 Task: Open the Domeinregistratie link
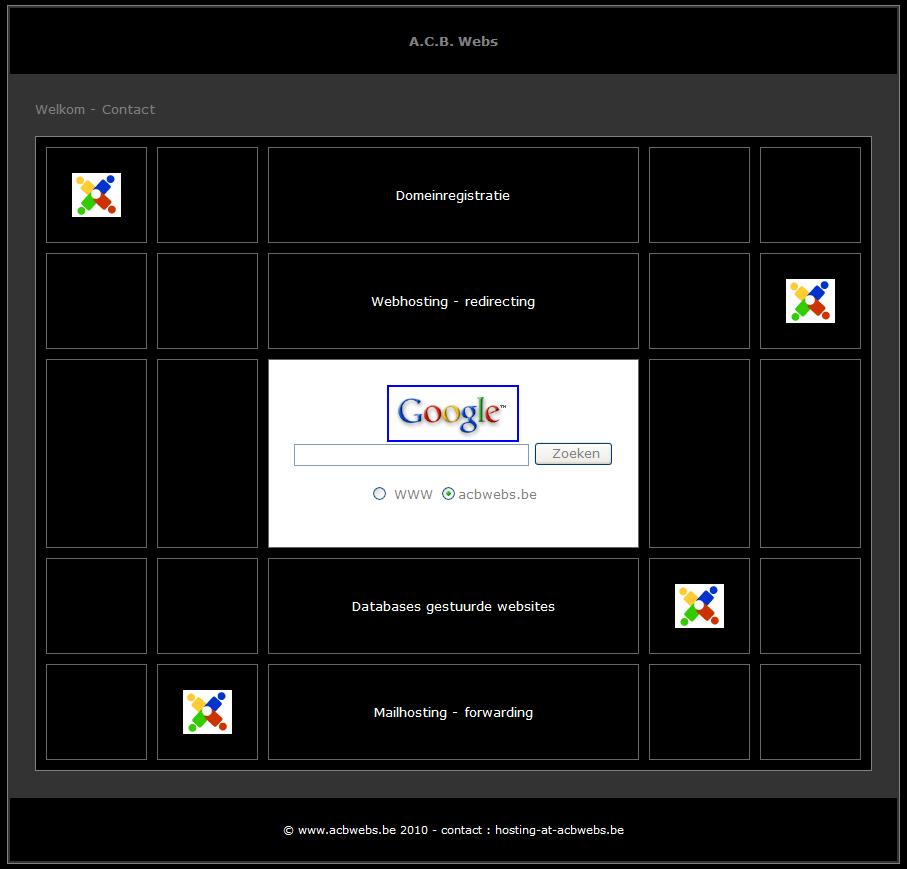(452, 196)
